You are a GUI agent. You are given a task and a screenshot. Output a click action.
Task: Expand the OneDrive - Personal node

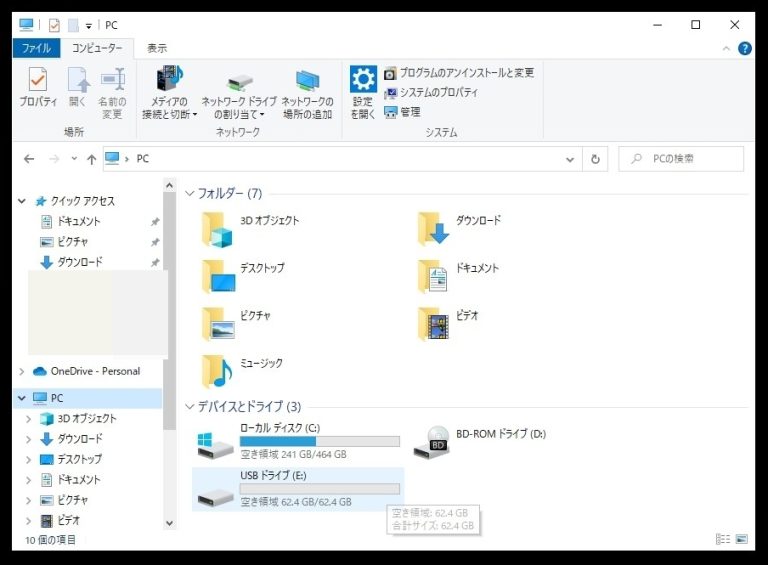coord(22,372)
